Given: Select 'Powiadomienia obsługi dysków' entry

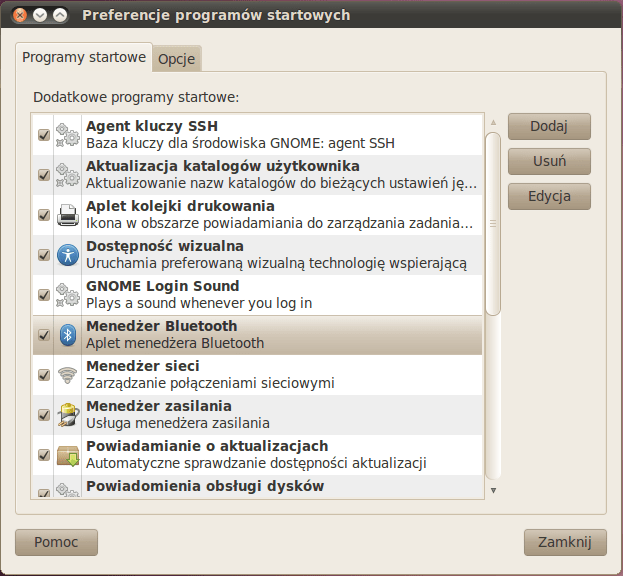Looking at the screenshot, I should pos(205,486).
